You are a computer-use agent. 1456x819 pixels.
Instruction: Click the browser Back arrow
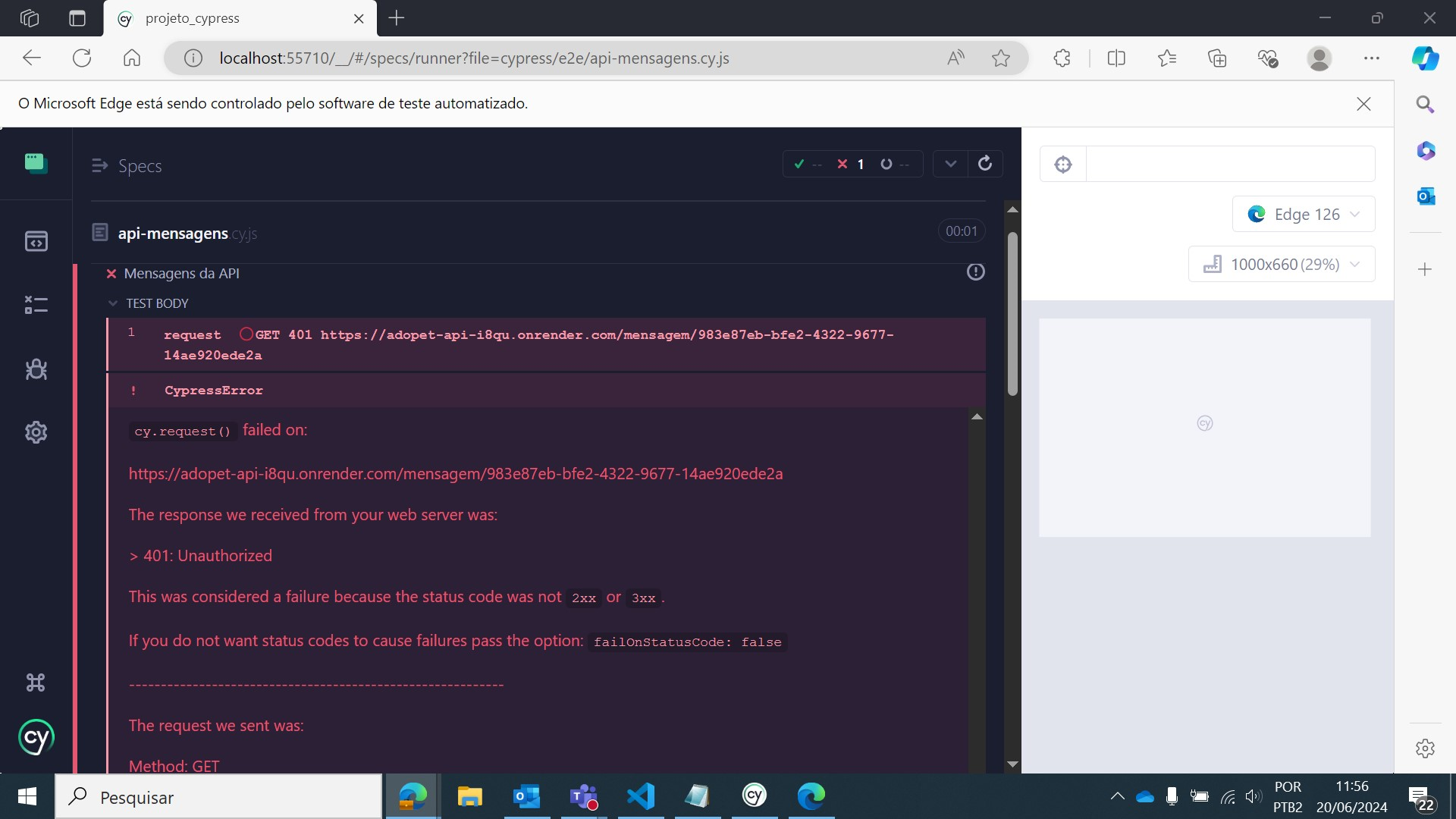click(x=32, y=58)
